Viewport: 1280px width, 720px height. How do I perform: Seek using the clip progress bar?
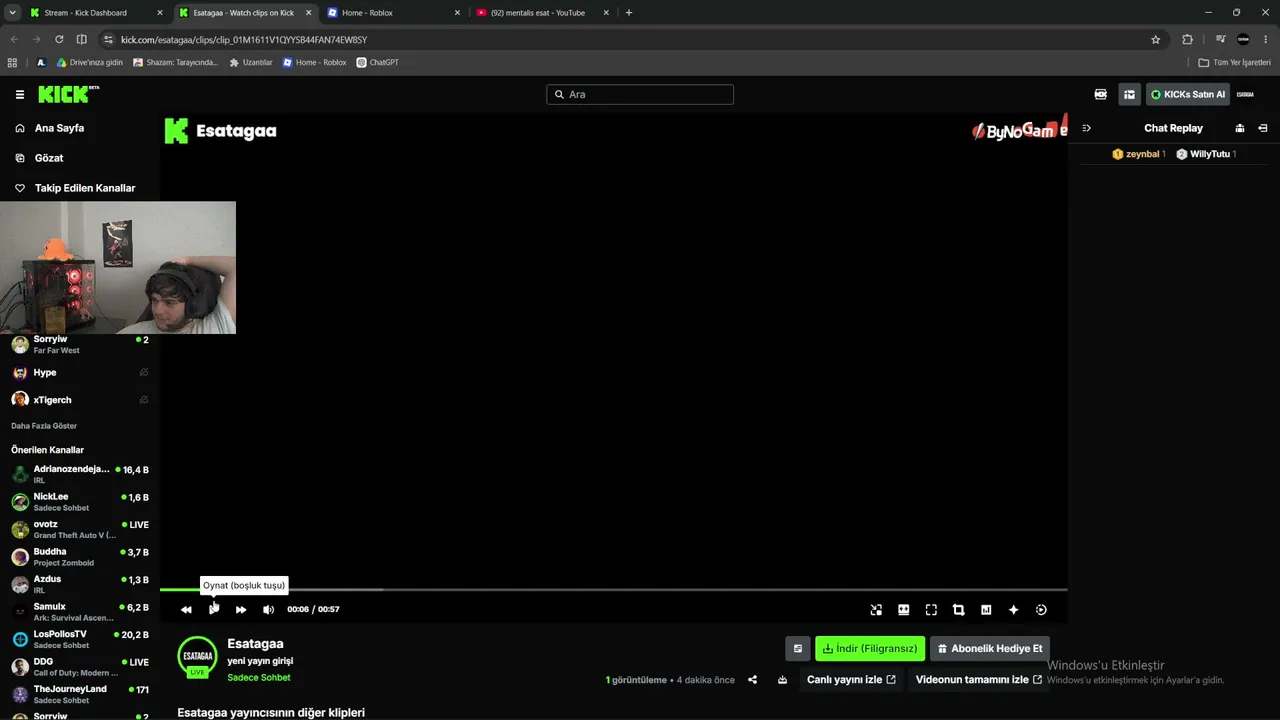point(613,589)
